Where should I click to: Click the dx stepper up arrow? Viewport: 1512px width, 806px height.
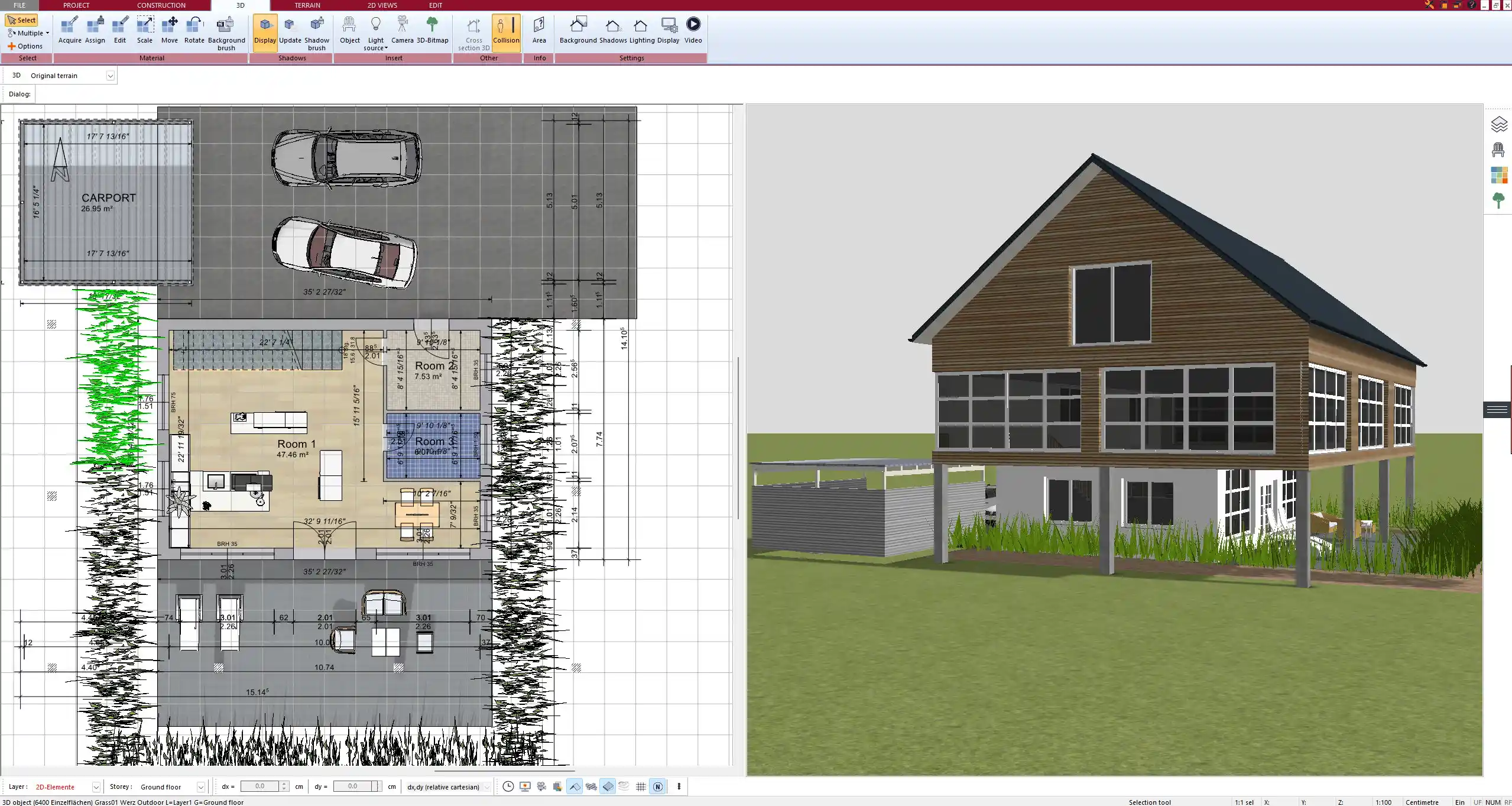[284, 784]
